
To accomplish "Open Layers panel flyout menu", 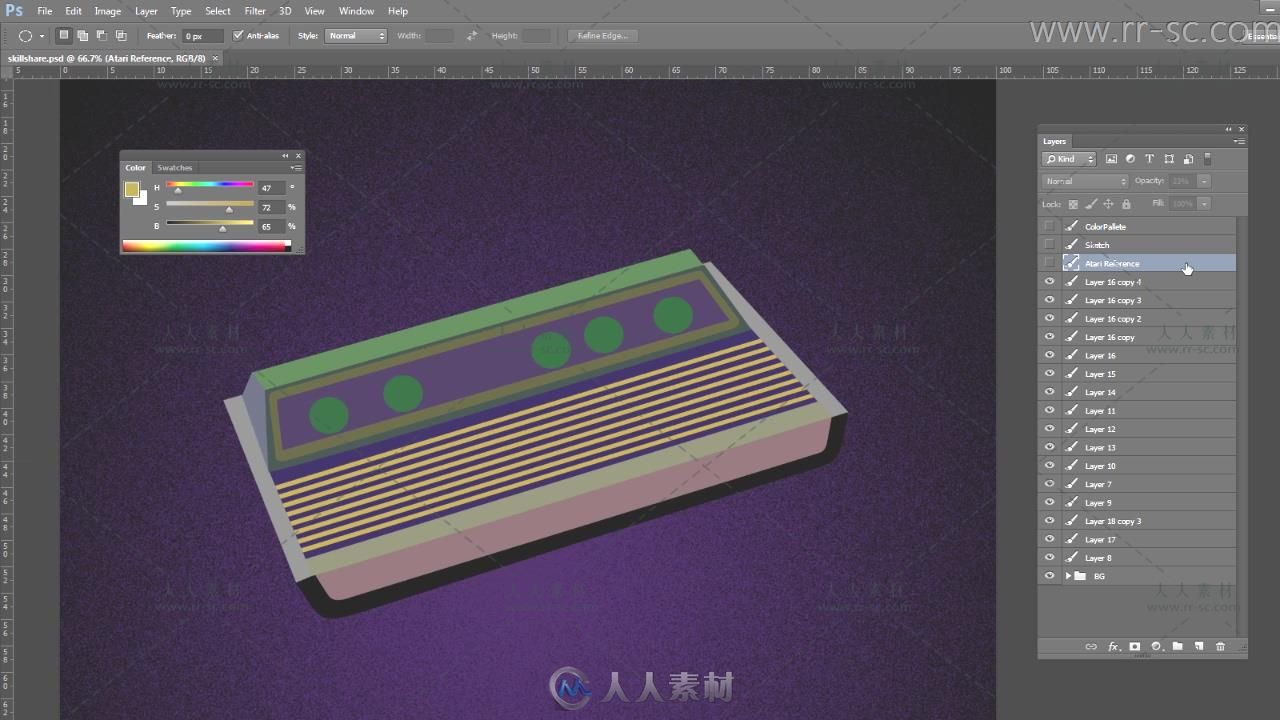I will (1239, 141).
